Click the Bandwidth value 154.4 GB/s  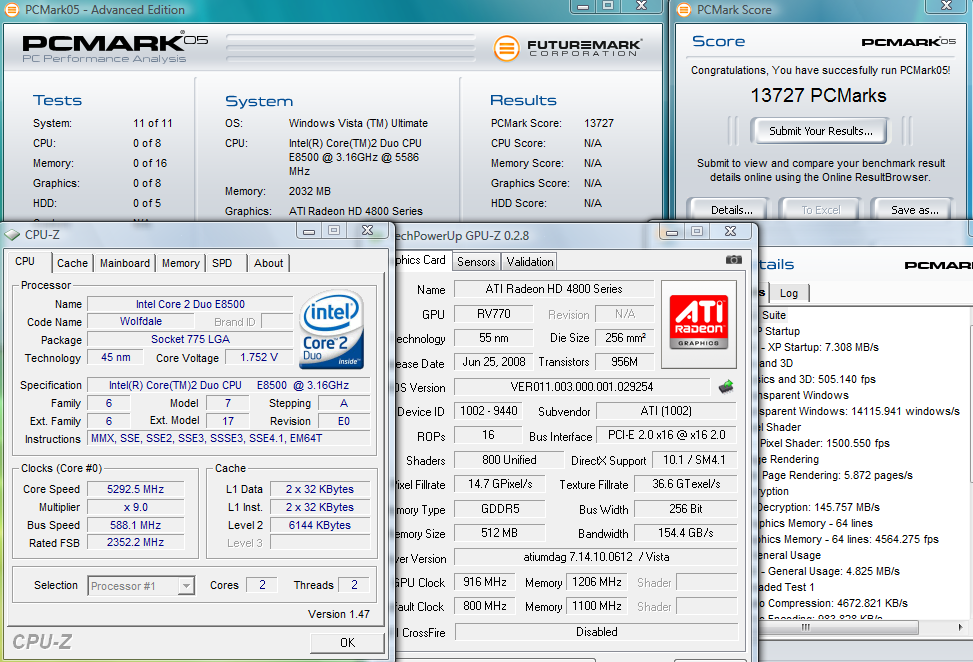coord(686,533)
